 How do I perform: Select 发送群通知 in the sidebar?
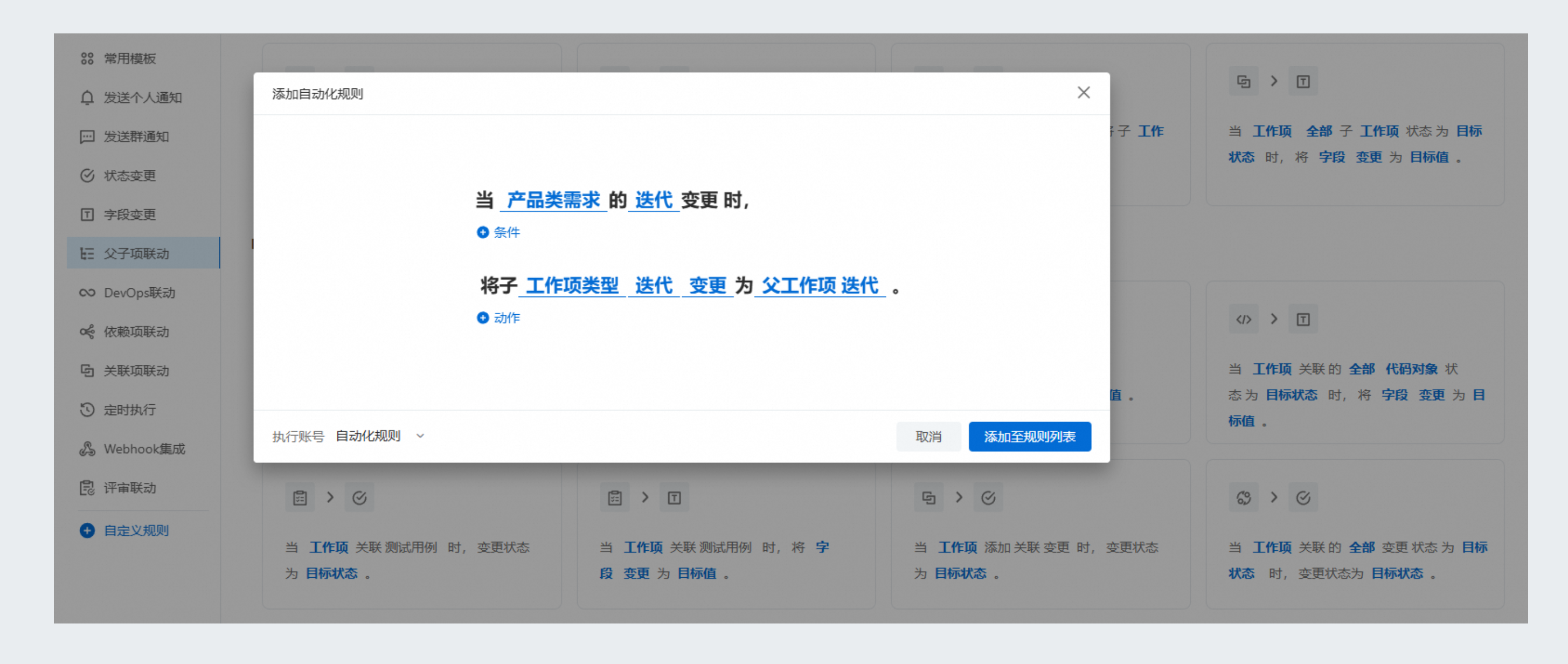coord(143,136)
